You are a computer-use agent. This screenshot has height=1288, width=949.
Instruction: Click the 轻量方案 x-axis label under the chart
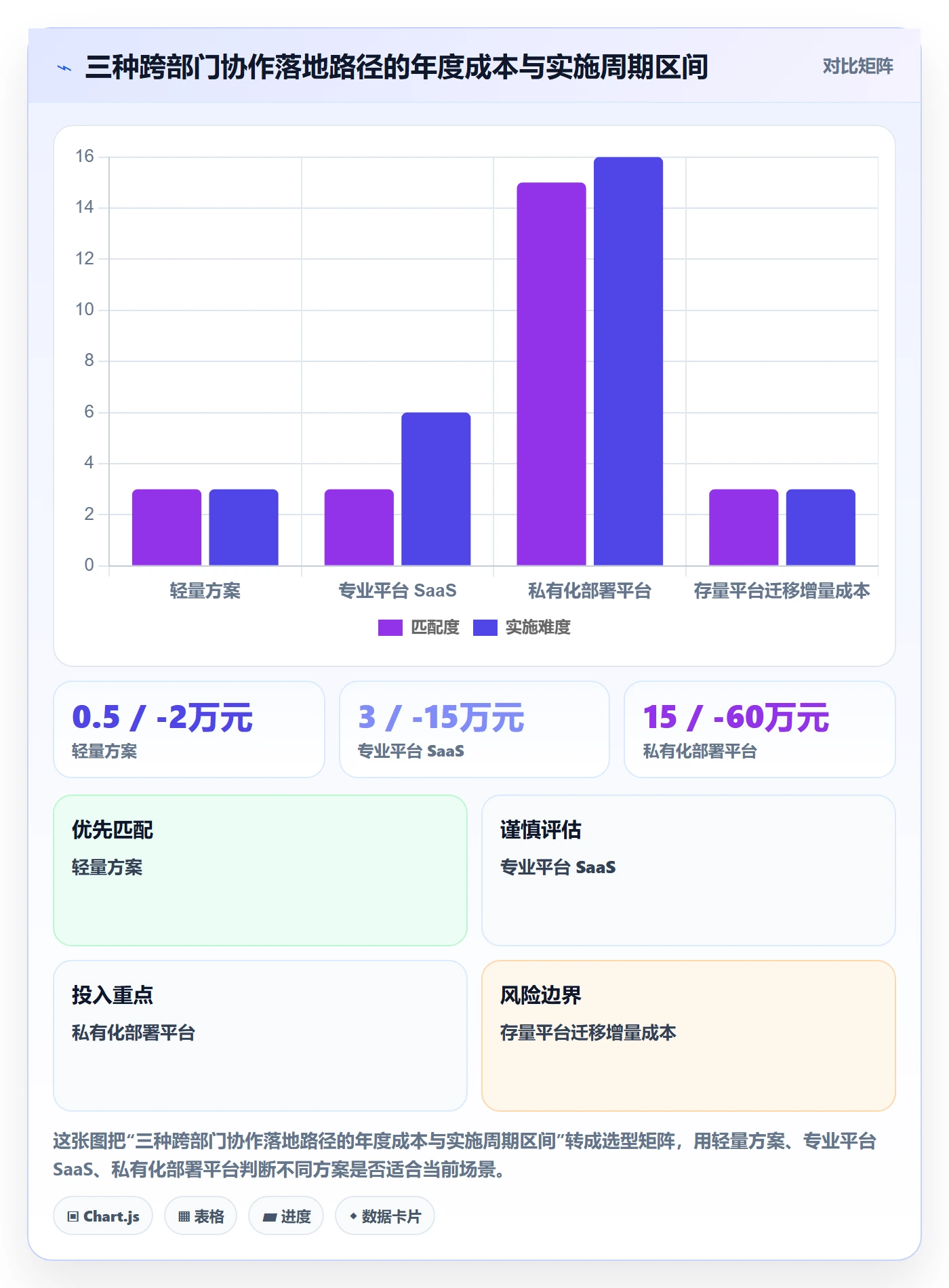click(205, 591)
